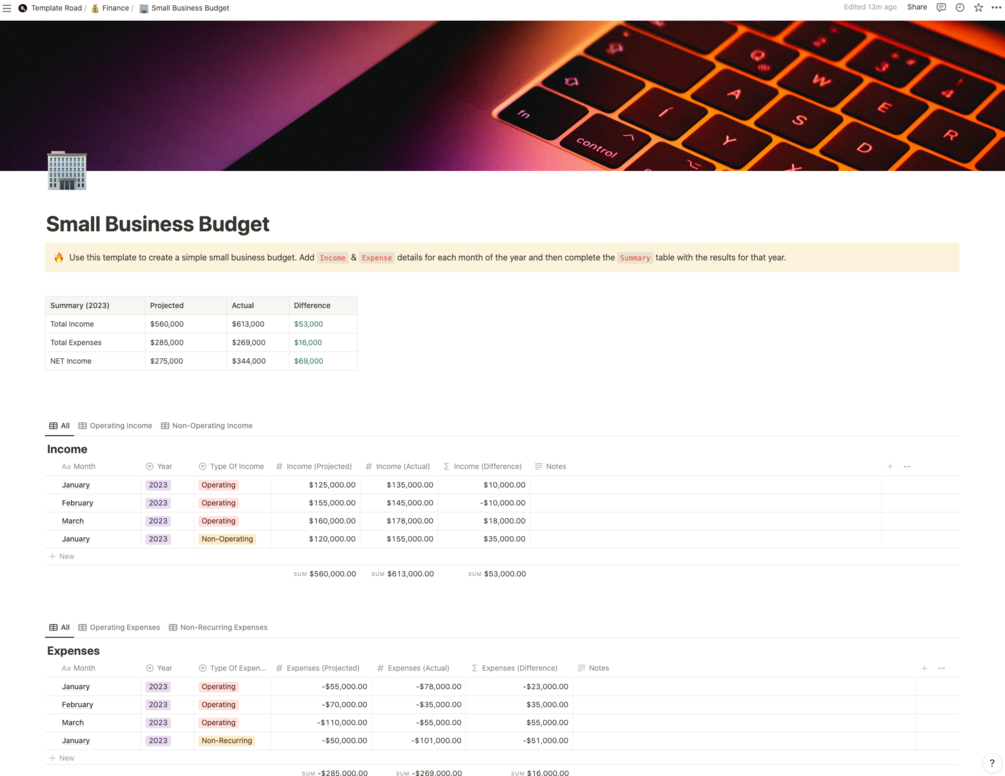Click the Expense code tag in callout

coord(376,258)
